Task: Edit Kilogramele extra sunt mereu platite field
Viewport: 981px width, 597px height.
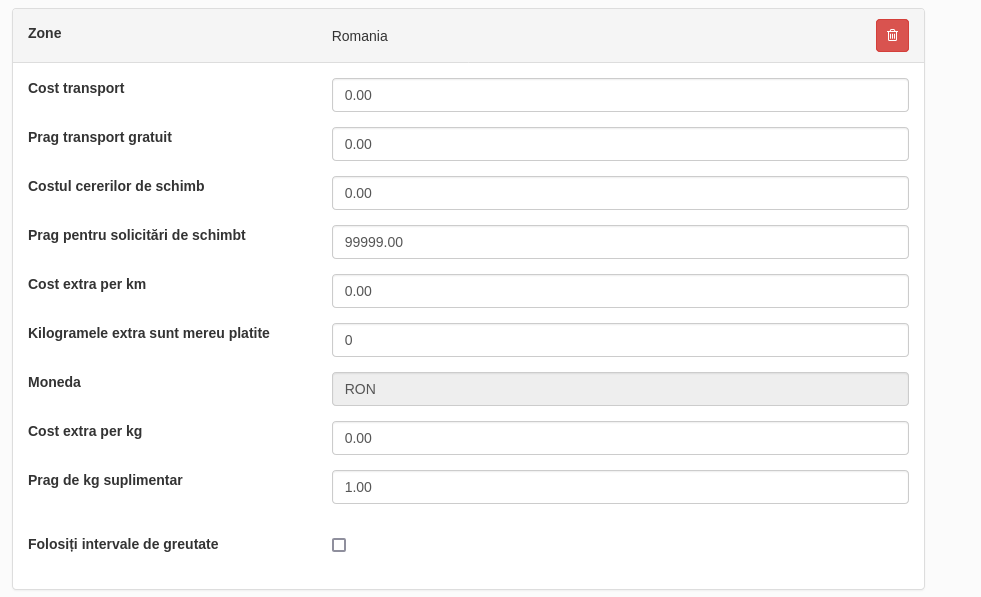Action: pyautogui.click(x=620, y=340)
